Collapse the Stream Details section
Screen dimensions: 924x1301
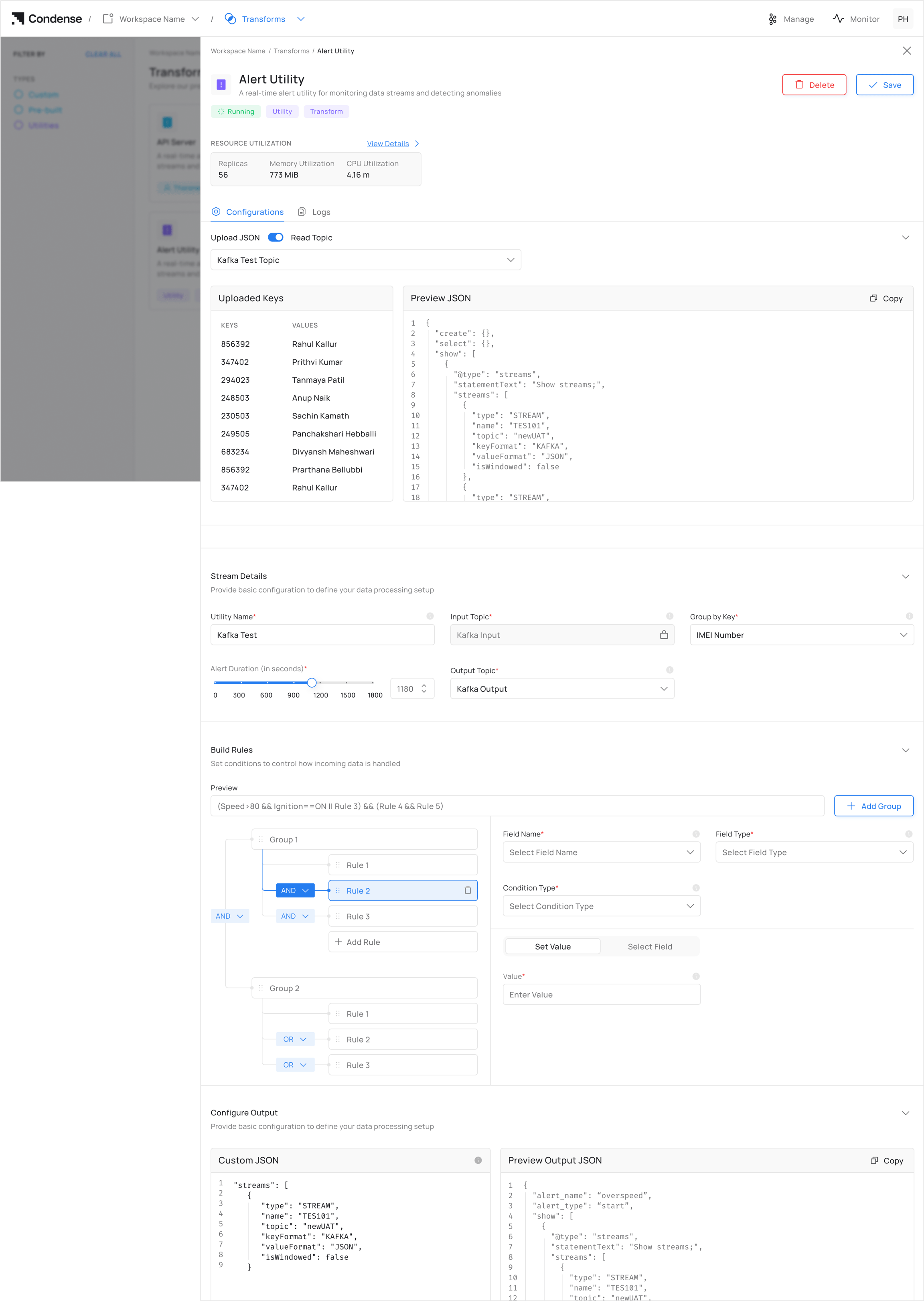(x=905, y=576)
